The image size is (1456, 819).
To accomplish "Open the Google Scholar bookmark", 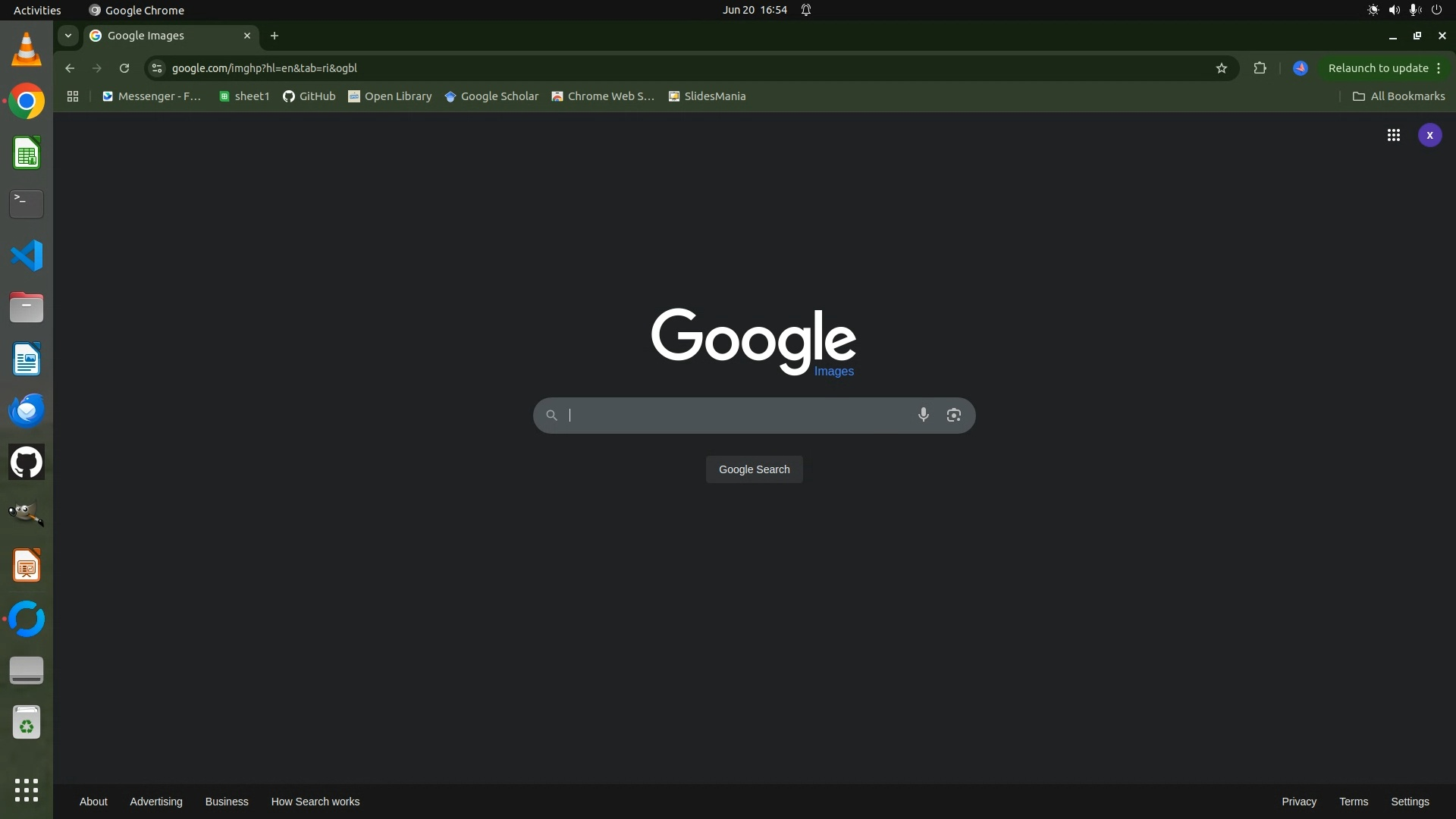I will 491,96.
